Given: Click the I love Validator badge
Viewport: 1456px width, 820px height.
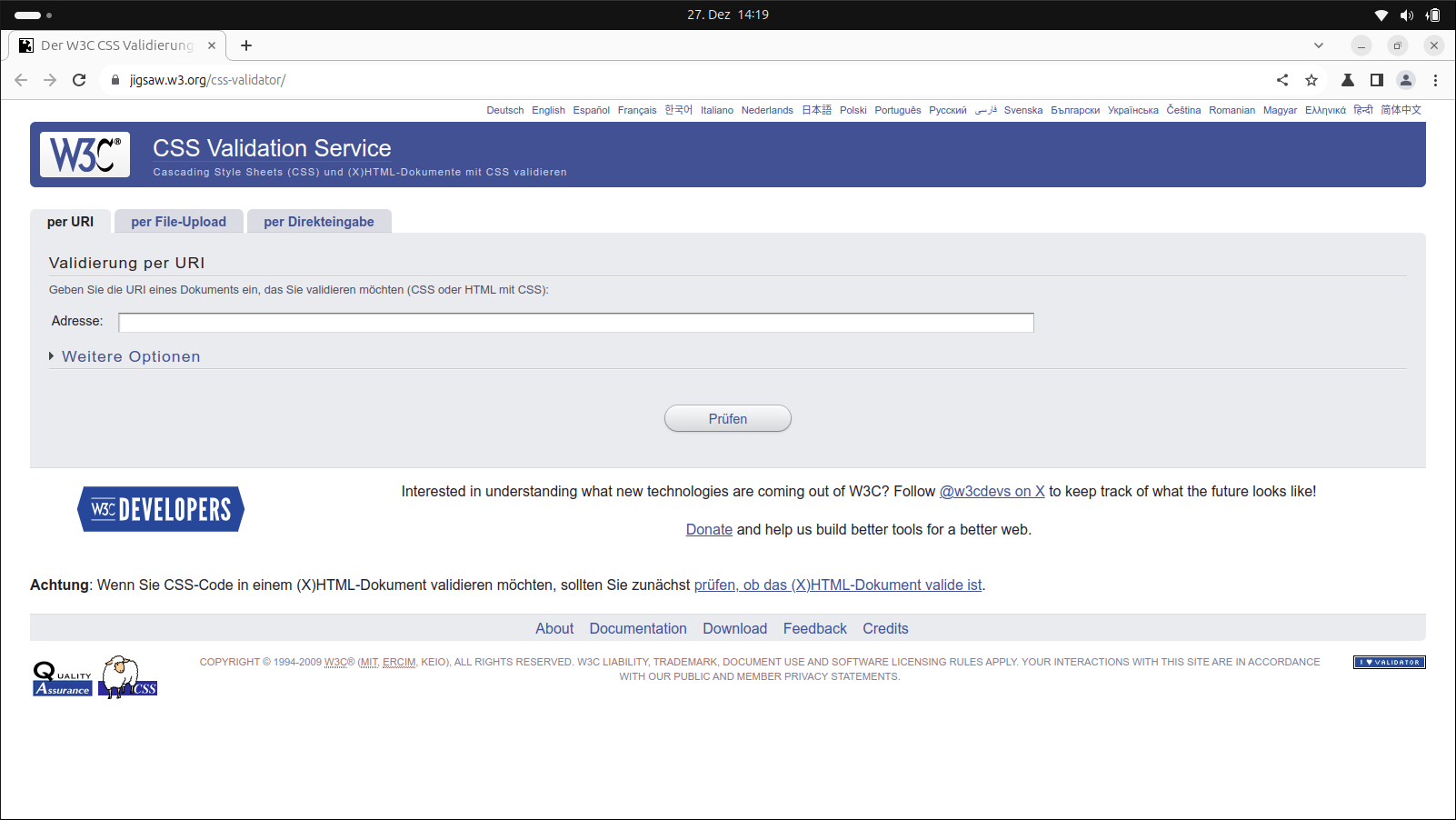Looking at the screenshot, I should coord(1389,662).
